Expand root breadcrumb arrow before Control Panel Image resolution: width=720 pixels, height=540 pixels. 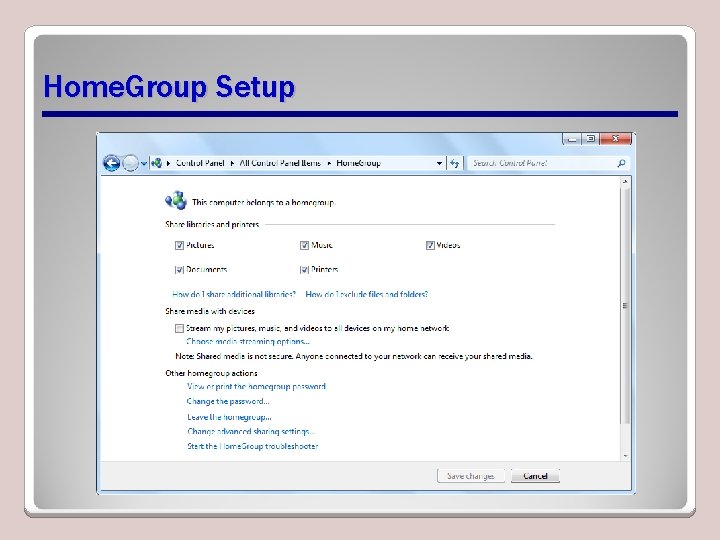[169, 163]
